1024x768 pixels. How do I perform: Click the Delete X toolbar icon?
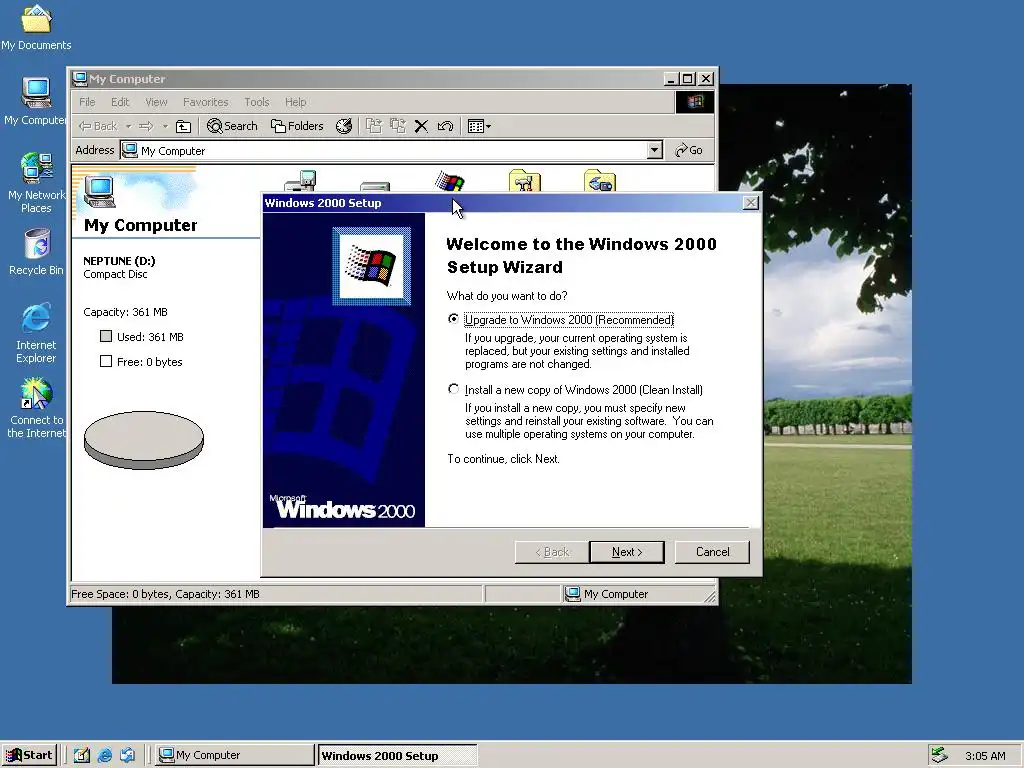421,126
